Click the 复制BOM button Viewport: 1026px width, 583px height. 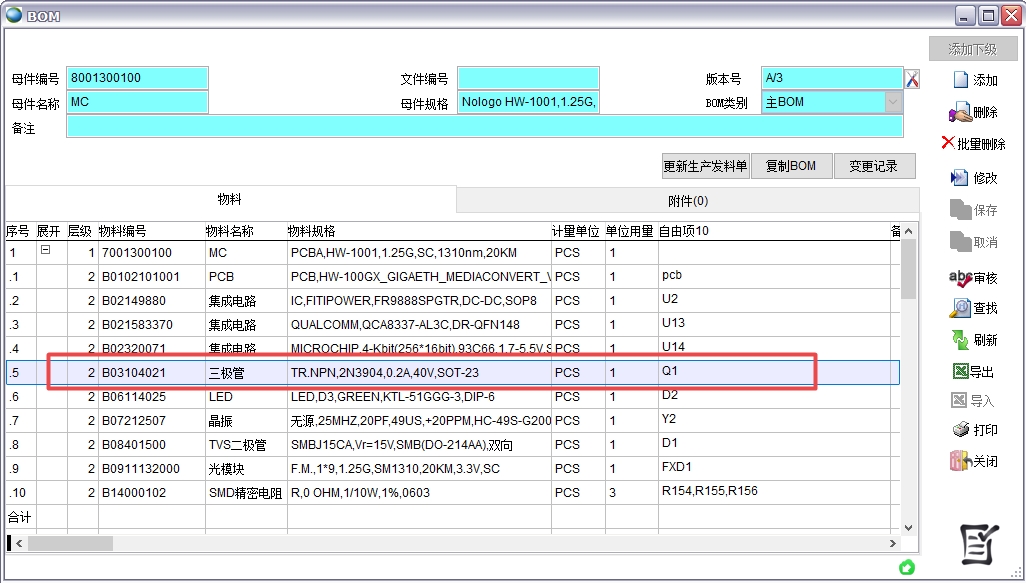click(791, 167)
